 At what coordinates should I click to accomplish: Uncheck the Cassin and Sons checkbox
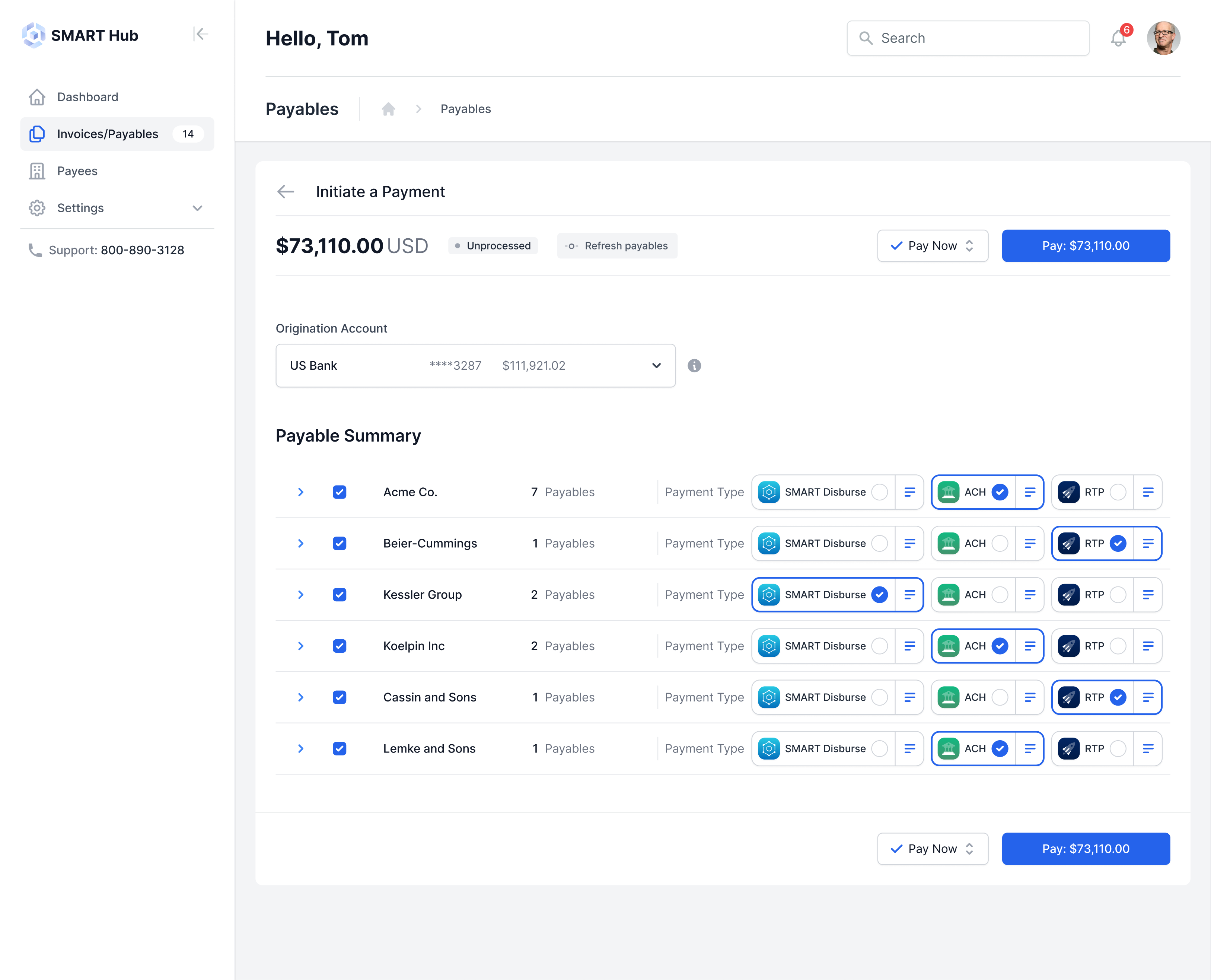point(339,697)
